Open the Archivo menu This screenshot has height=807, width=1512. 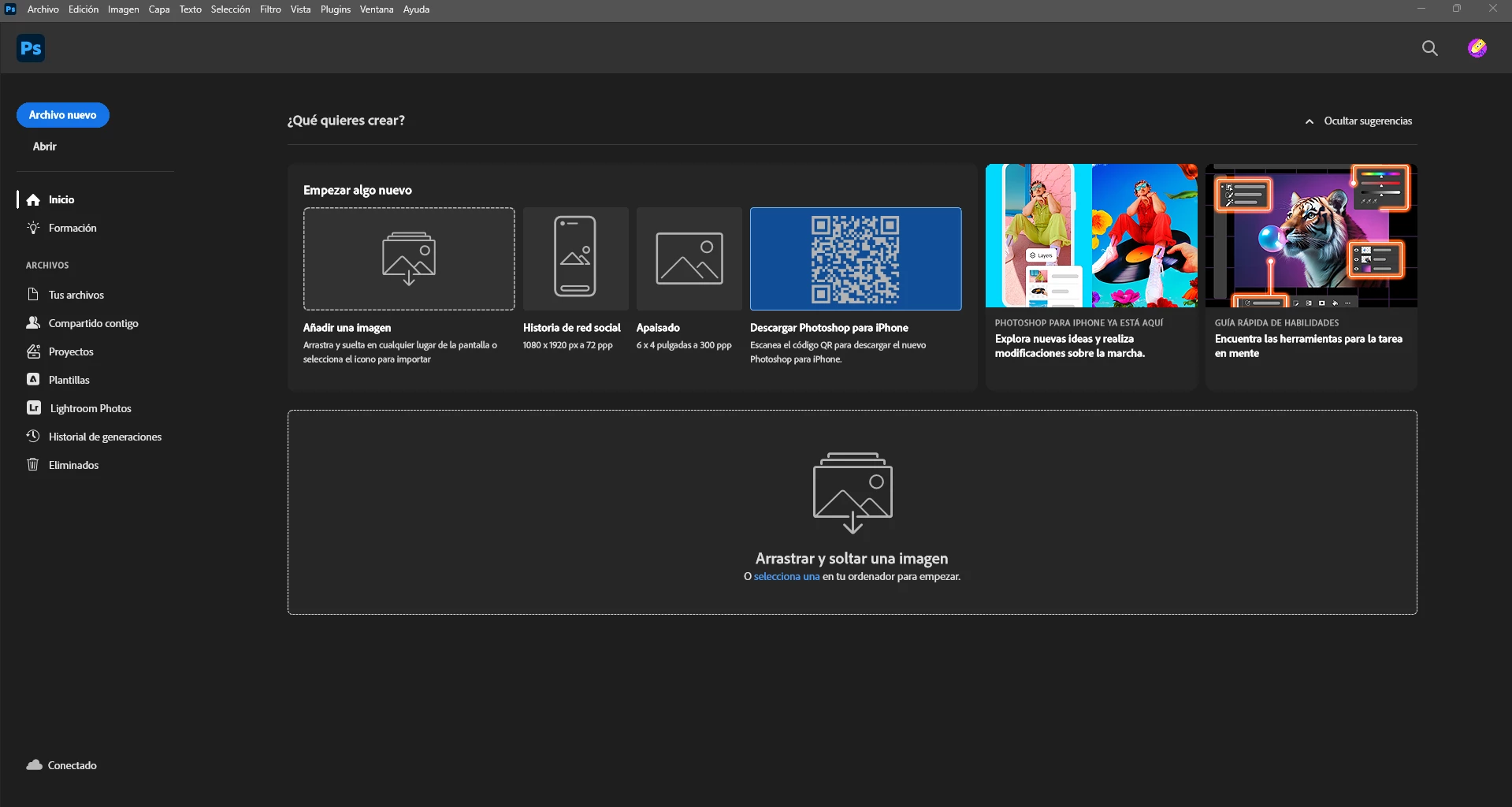pos(43,9)
